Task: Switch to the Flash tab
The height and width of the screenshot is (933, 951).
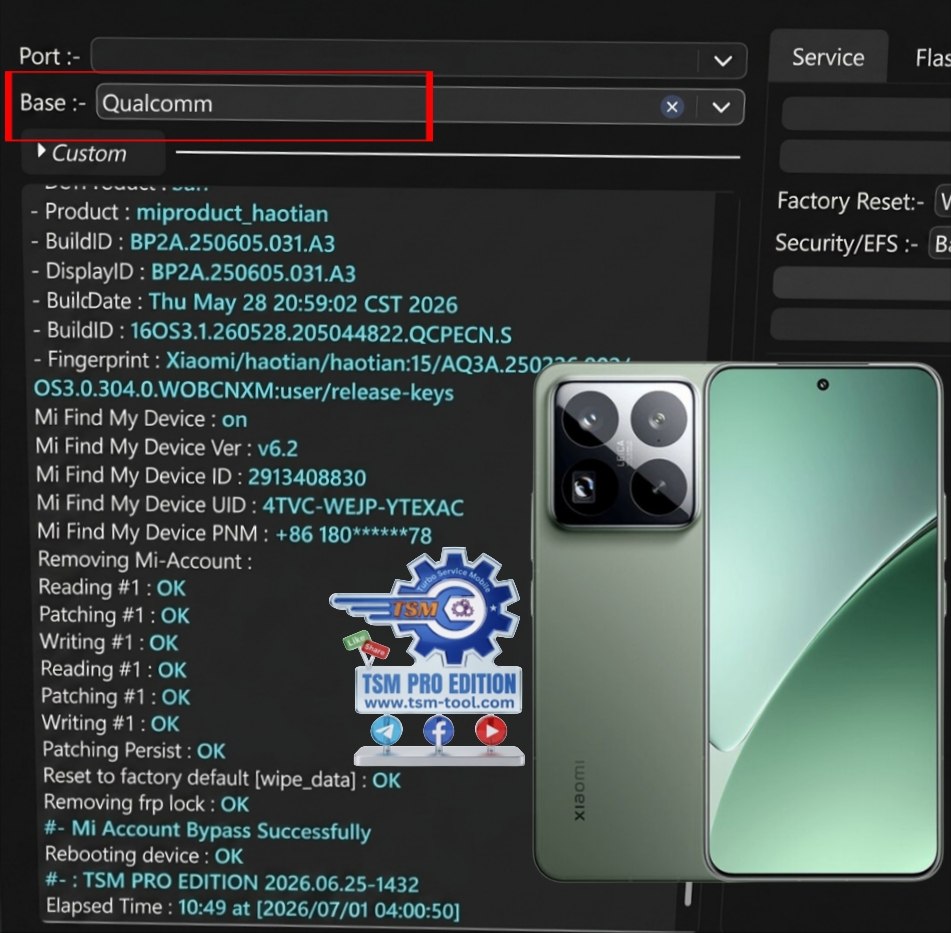Action: (932, 58)
